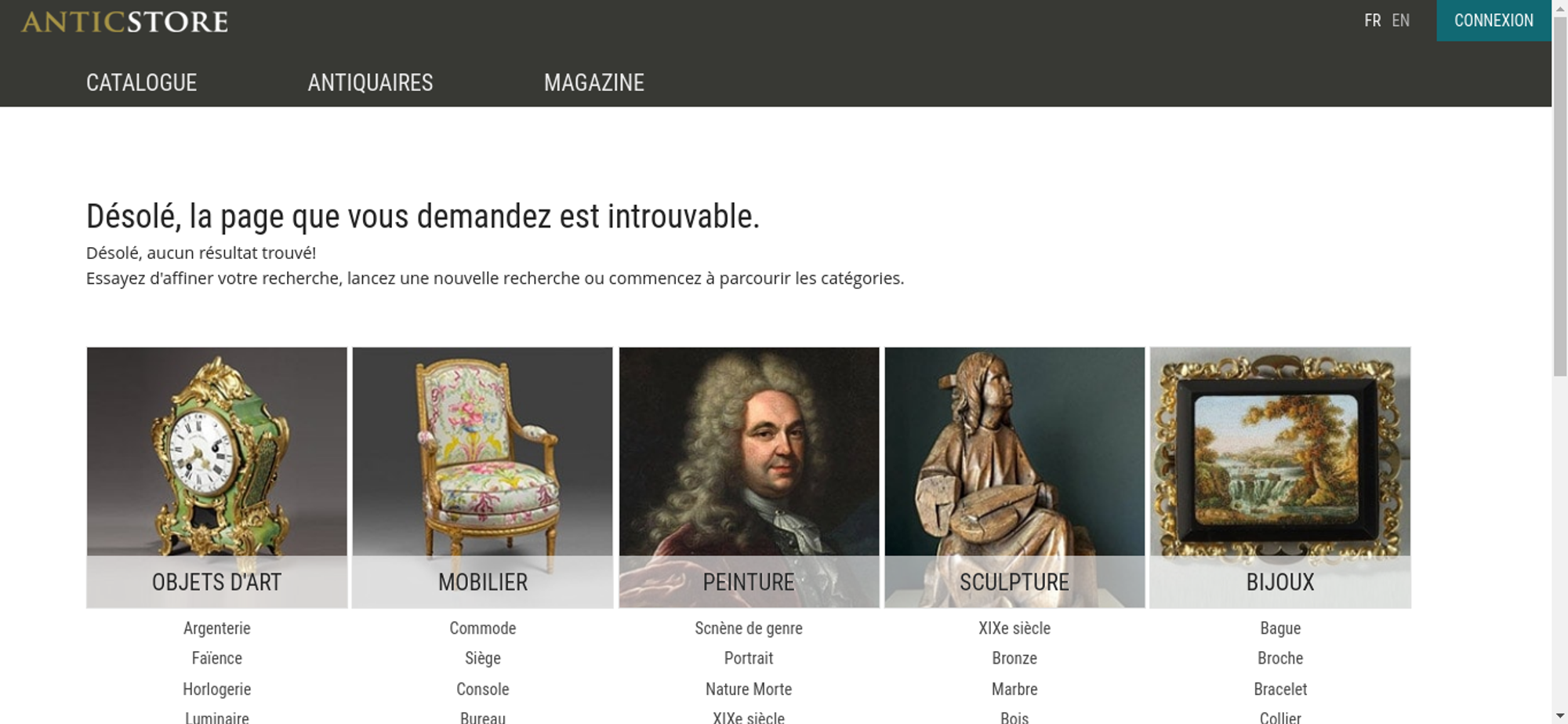1568x724 pixels.
Task: Click the AnticStore logo
Action: pos(125,21)
